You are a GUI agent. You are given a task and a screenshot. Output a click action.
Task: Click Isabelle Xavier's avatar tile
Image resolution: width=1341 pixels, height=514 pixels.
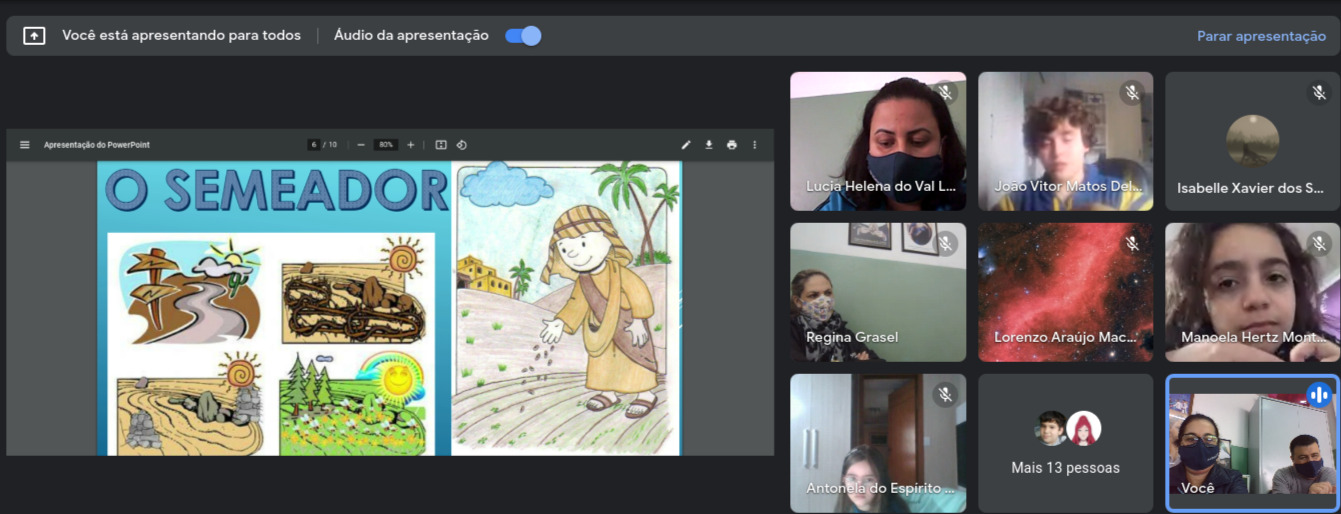point(1252,141)
